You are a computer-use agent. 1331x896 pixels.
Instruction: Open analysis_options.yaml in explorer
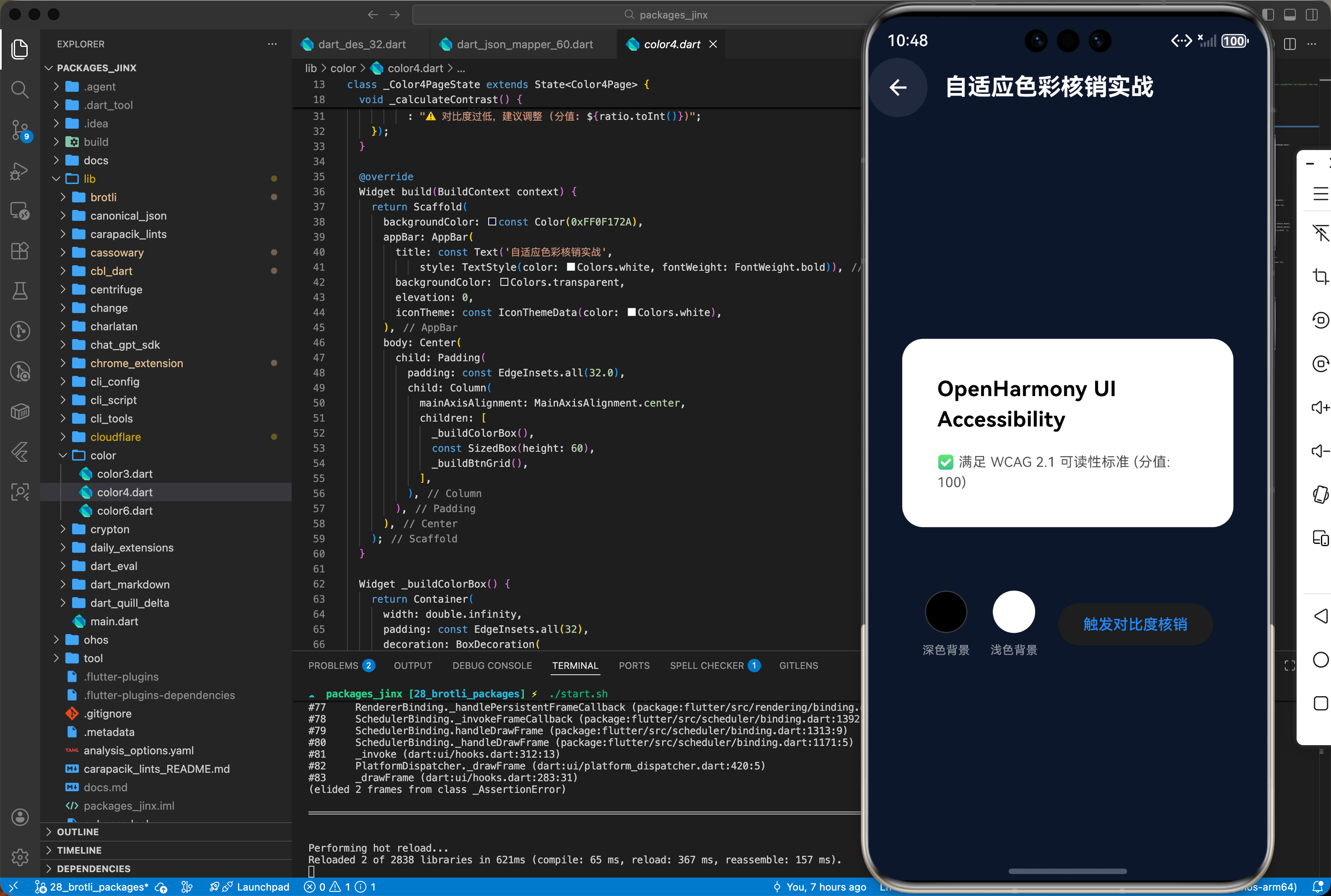tap(166, 750)
